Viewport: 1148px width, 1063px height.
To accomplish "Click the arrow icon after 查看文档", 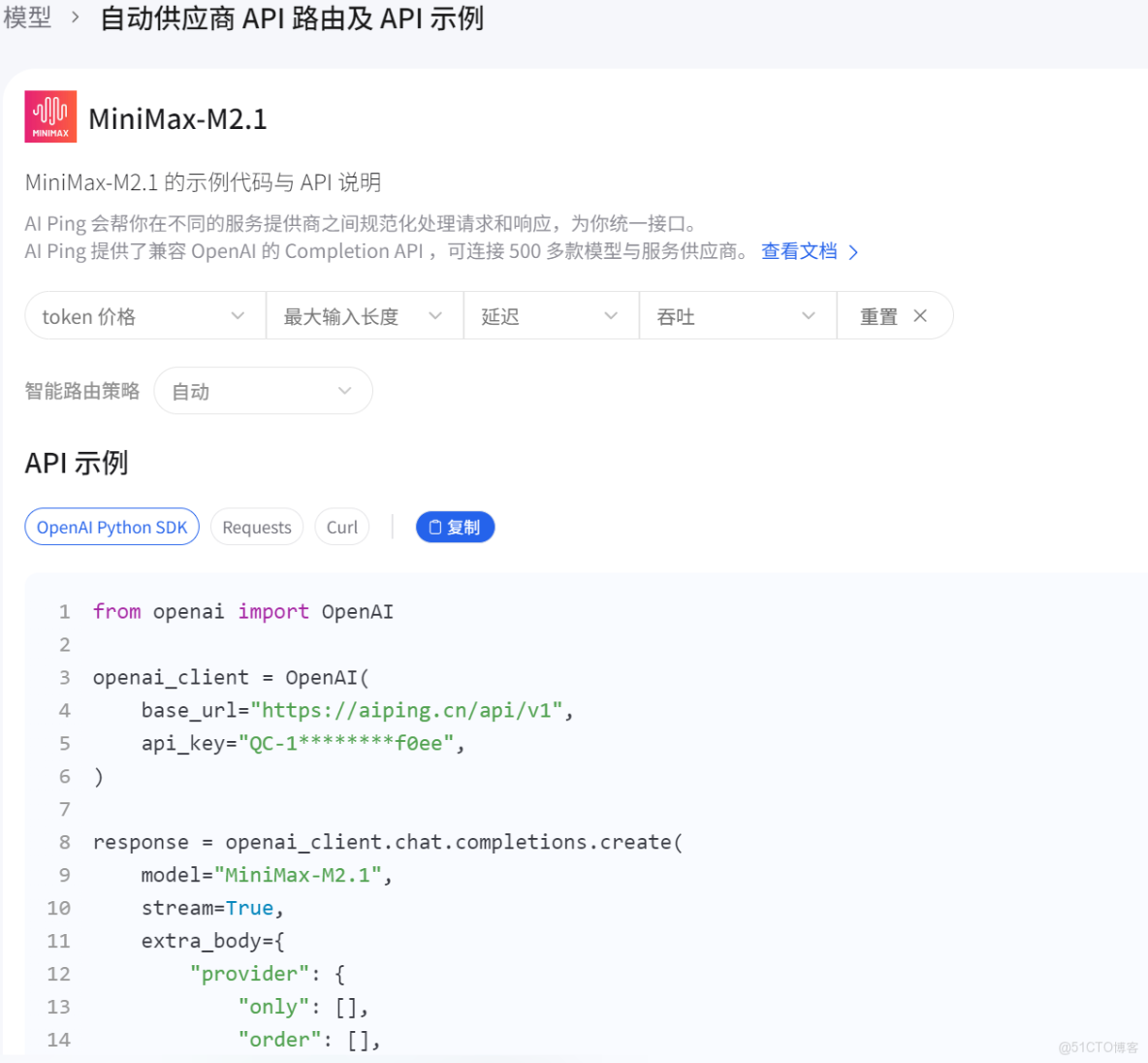I will (853, 251).
